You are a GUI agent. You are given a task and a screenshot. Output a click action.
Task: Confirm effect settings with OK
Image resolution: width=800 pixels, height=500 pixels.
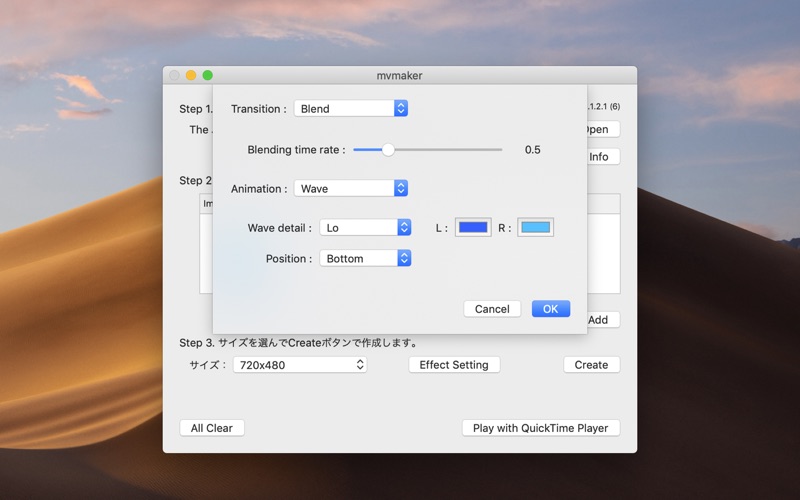[551, 309]
